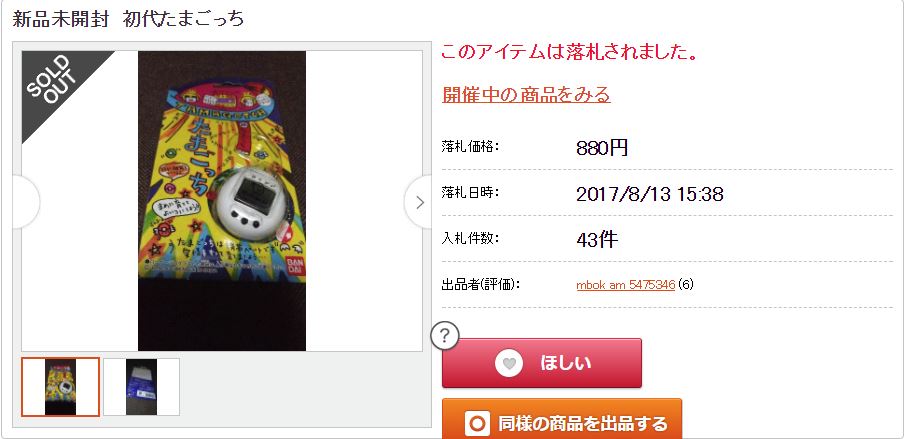Visit seller mbok_am_5475346 profile

[x=625, y=285]
